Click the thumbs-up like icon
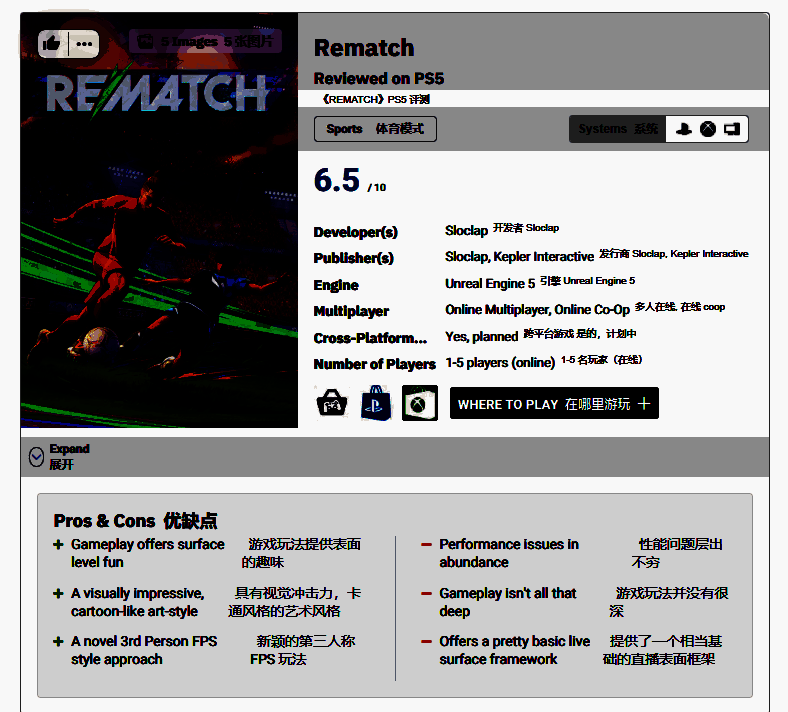 tap(52, 43)
